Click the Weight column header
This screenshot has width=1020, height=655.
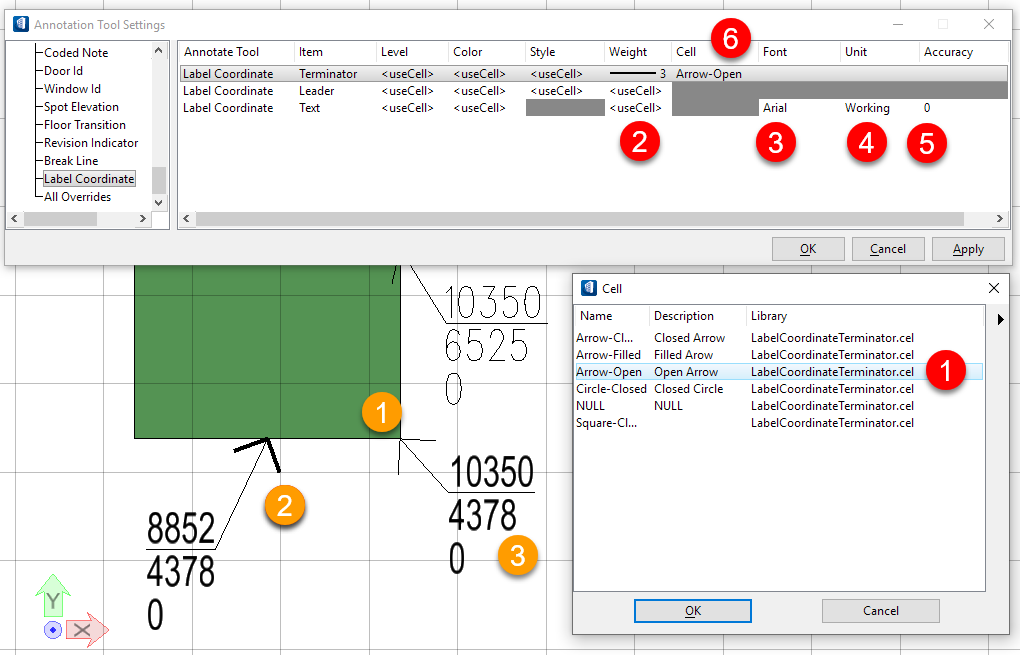pos(628,52)
